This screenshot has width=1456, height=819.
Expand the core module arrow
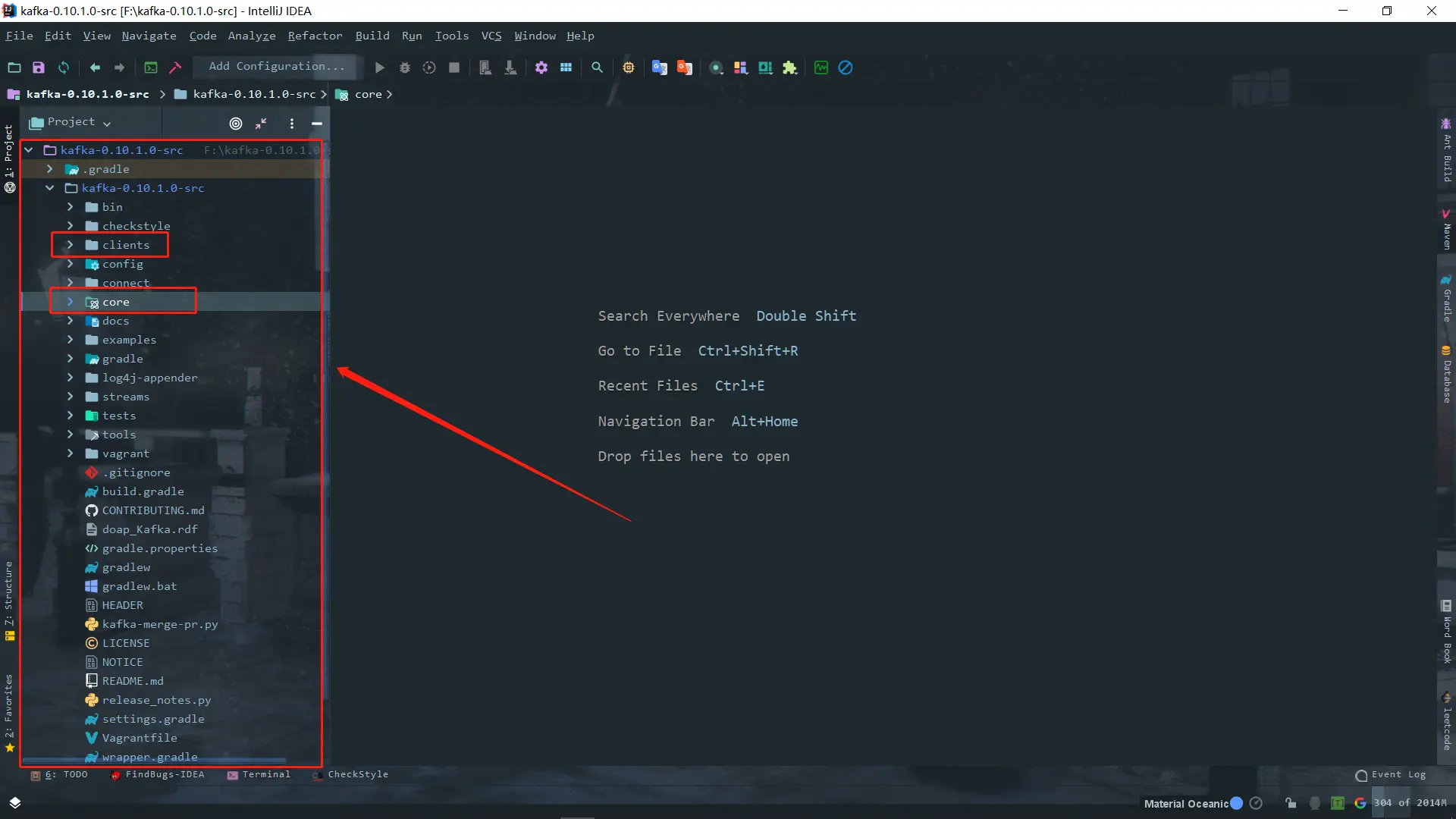coord(71,302)
